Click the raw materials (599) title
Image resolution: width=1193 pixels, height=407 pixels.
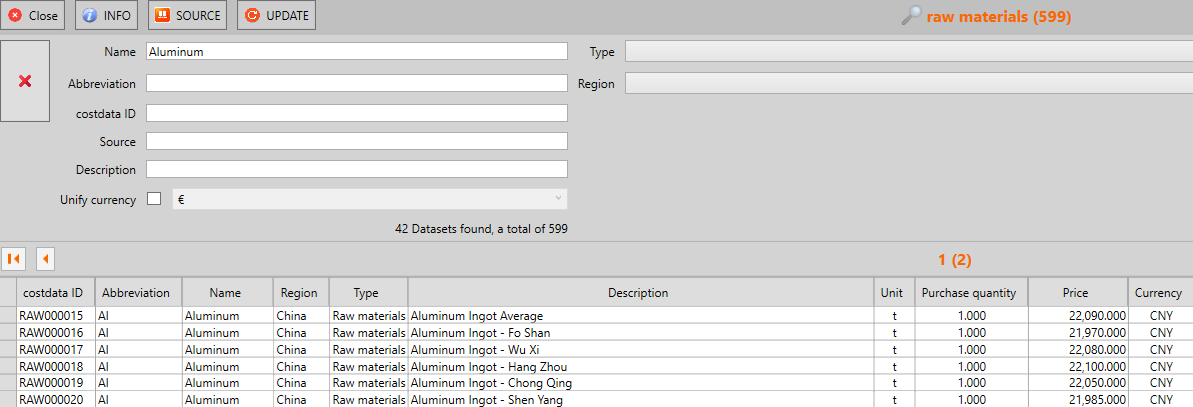pos(999,16)
